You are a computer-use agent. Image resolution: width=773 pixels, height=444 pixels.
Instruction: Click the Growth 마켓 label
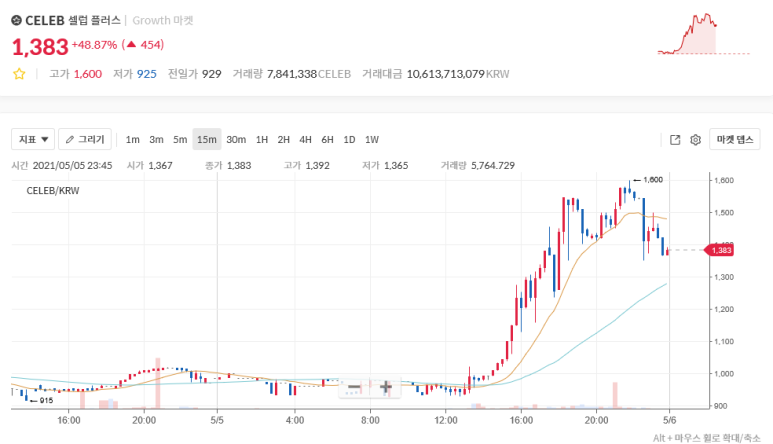163,20
